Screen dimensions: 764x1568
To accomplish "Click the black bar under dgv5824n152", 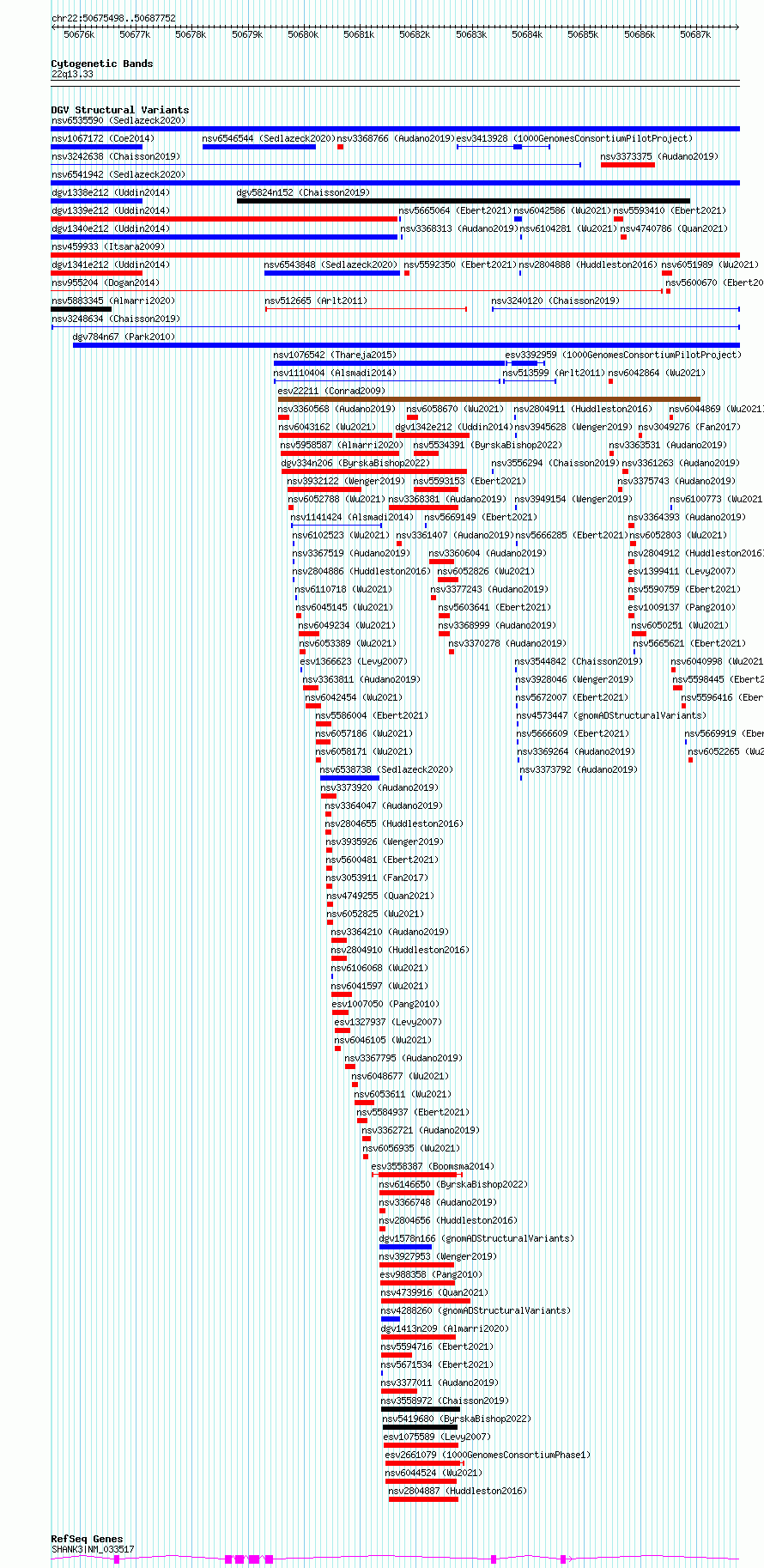I will click(464, 201).
